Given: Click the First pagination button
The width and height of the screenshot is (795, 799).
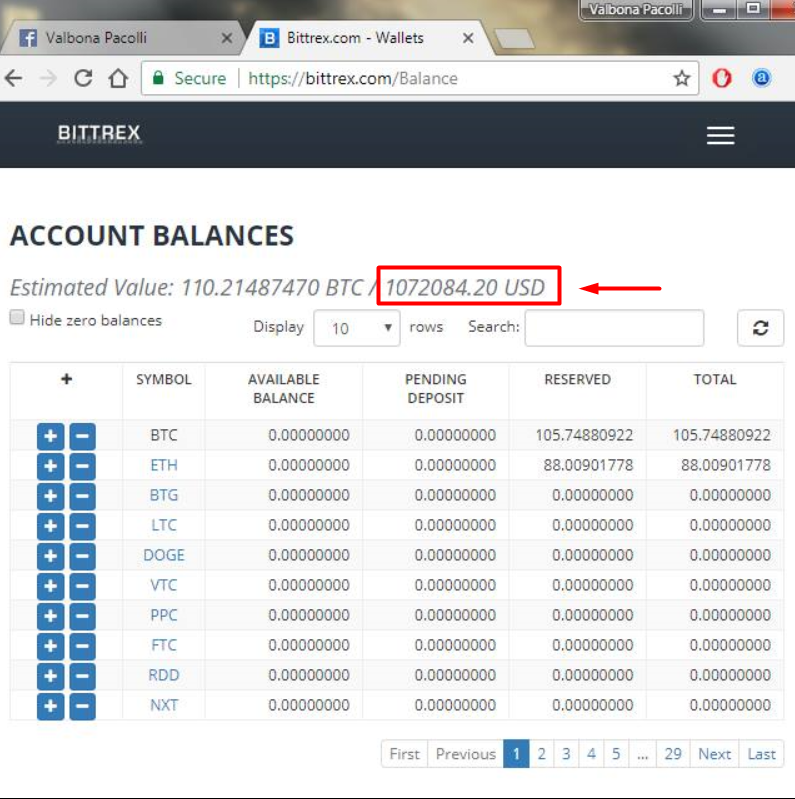Looking at the screenshot, I should point(405,754).
